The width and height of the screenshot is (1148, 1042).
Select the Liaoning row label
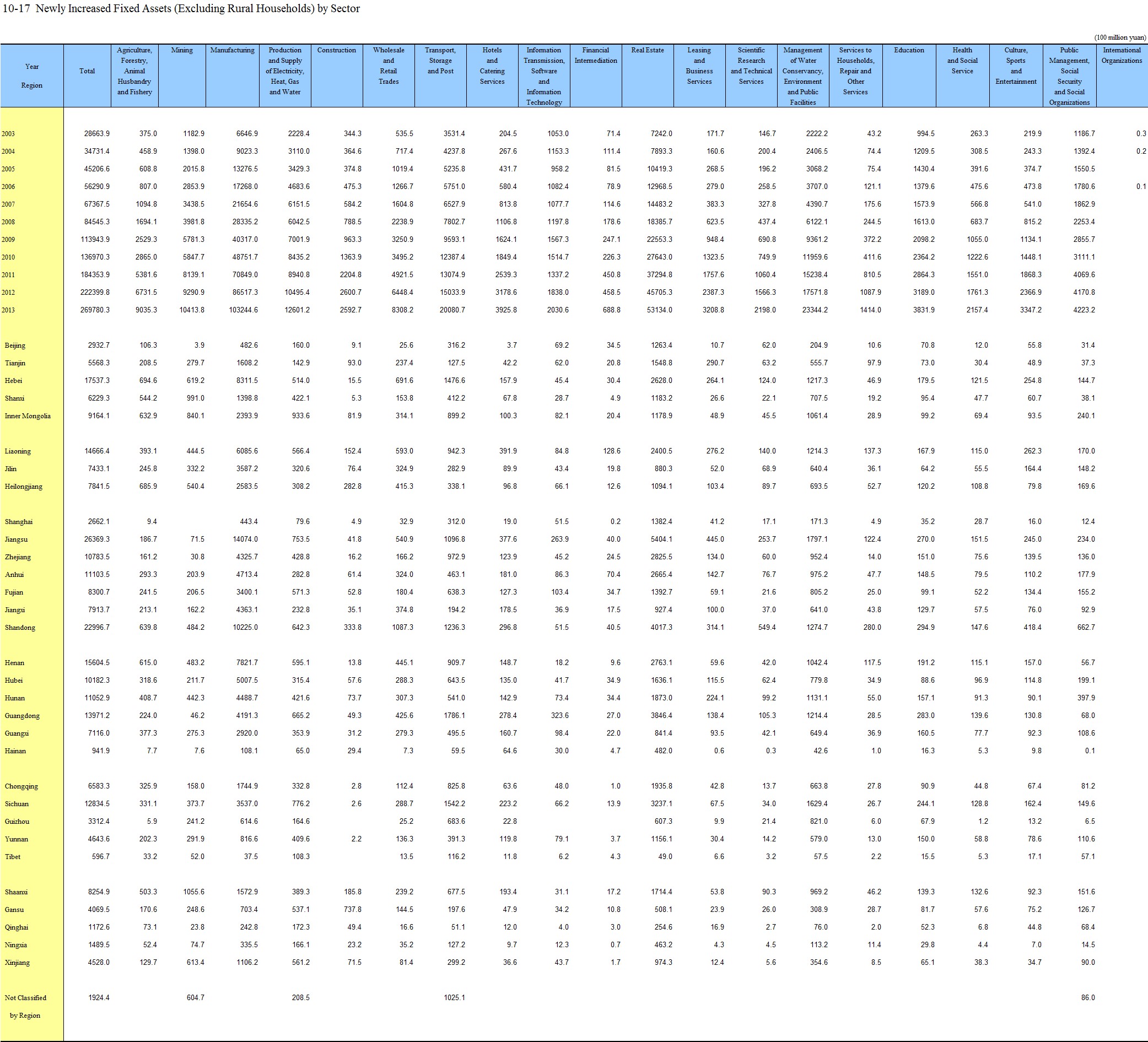pyautogui.click(x=18, y=451)
